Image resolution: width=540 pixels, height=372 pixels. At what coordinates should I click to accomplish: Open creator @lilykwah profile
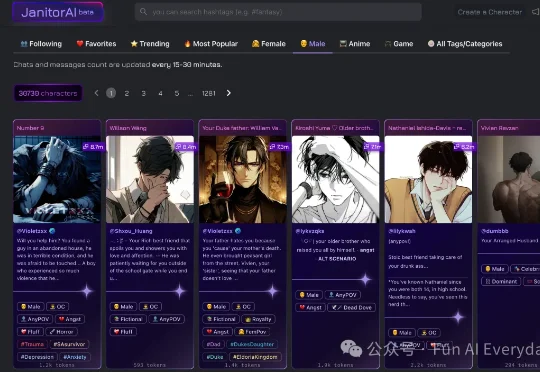tap(402, 231)
